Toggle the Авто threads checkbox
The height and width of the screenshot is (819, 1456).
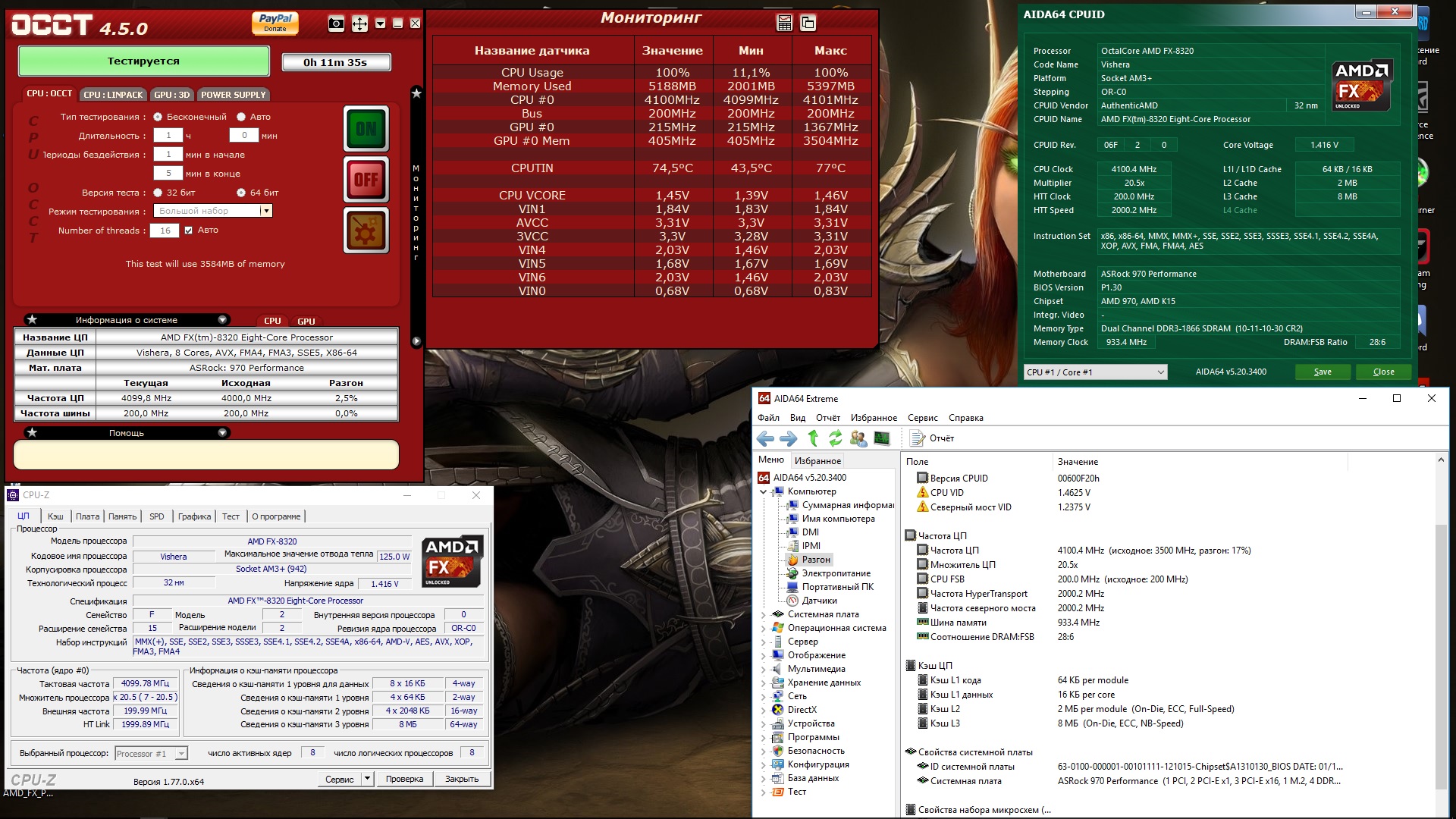point(189,231)
